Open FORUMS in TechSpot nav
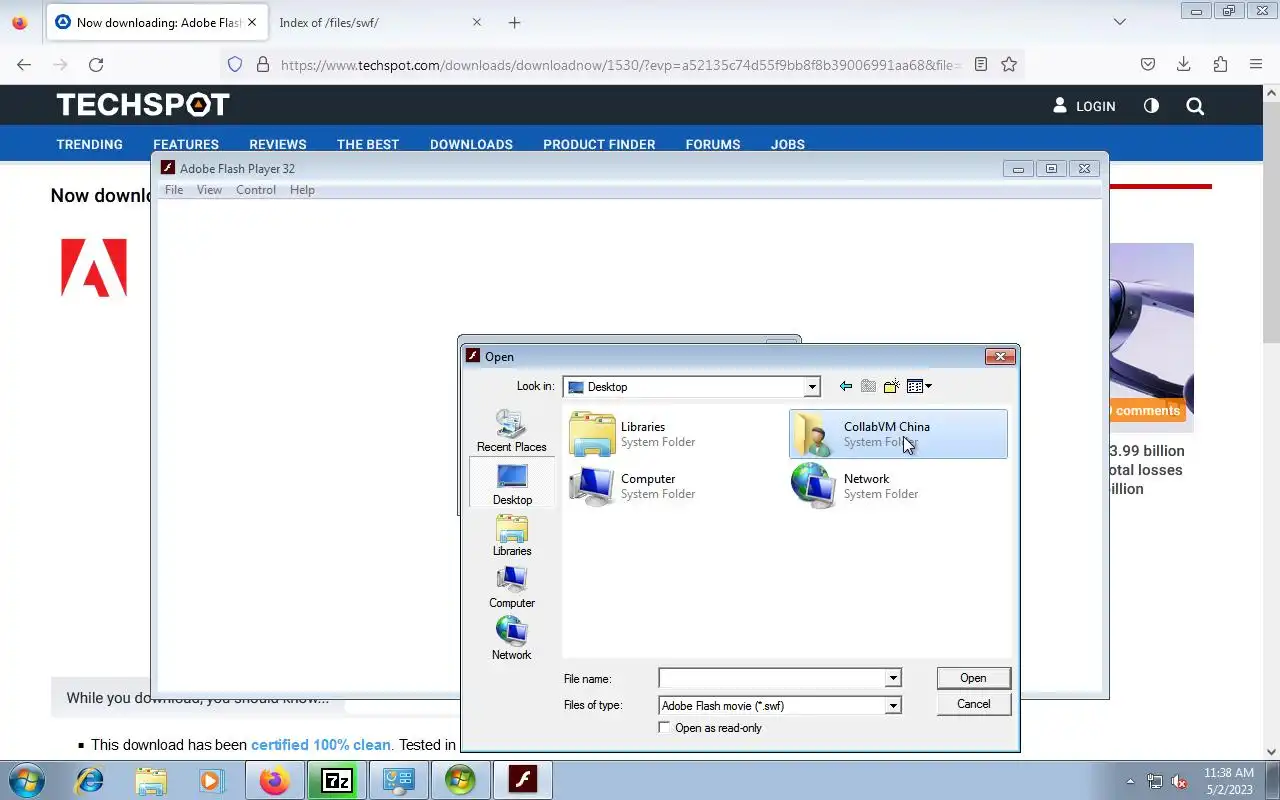Image resolution: width=1280 pixels, height=800 pixels. click(x=713, y=144)
